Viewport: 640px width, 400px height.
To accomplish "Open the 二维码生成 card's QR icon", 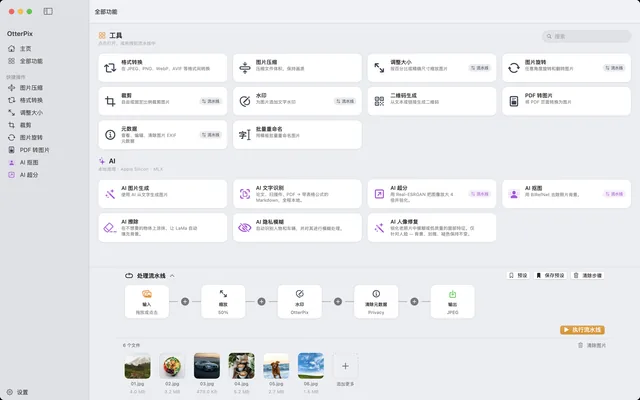I will coord(379,101).
